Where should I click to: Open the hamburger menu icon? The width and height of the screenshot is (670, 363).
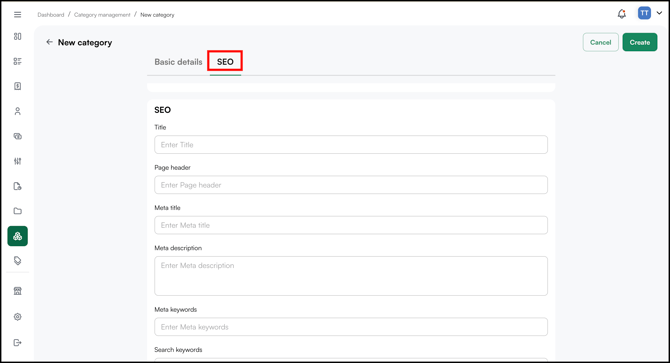coord(18,15)
